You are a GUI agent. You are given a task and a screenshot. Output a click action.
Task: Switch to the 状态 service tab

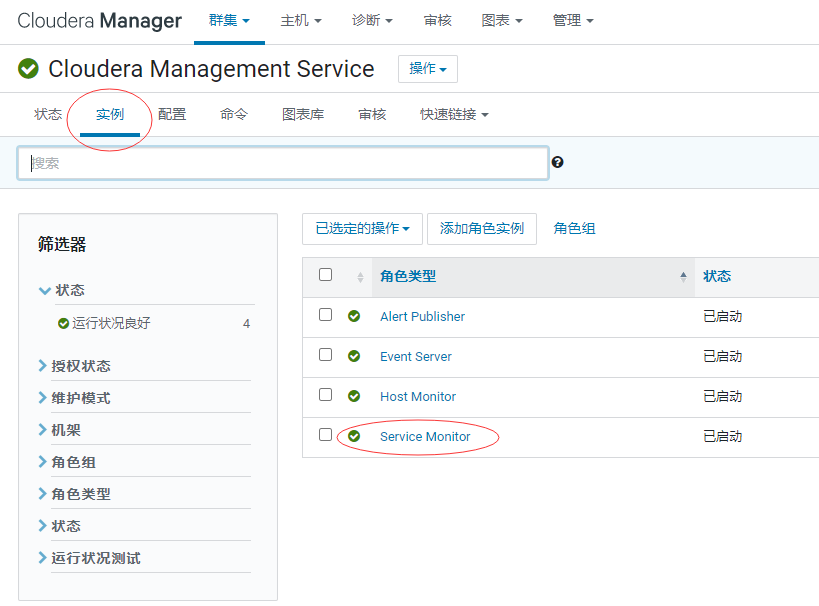coord(48,114)
